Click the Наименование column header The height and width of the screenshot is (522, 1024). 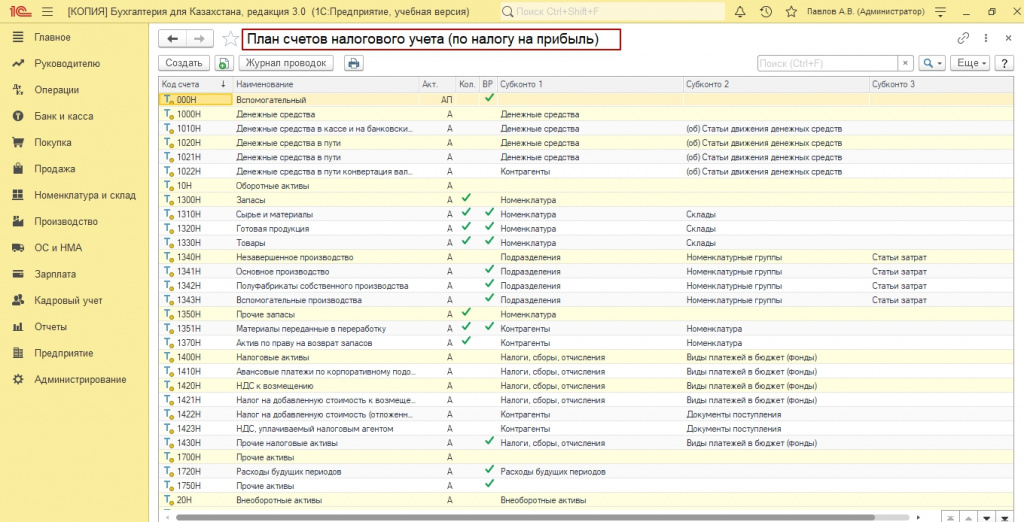326,84
